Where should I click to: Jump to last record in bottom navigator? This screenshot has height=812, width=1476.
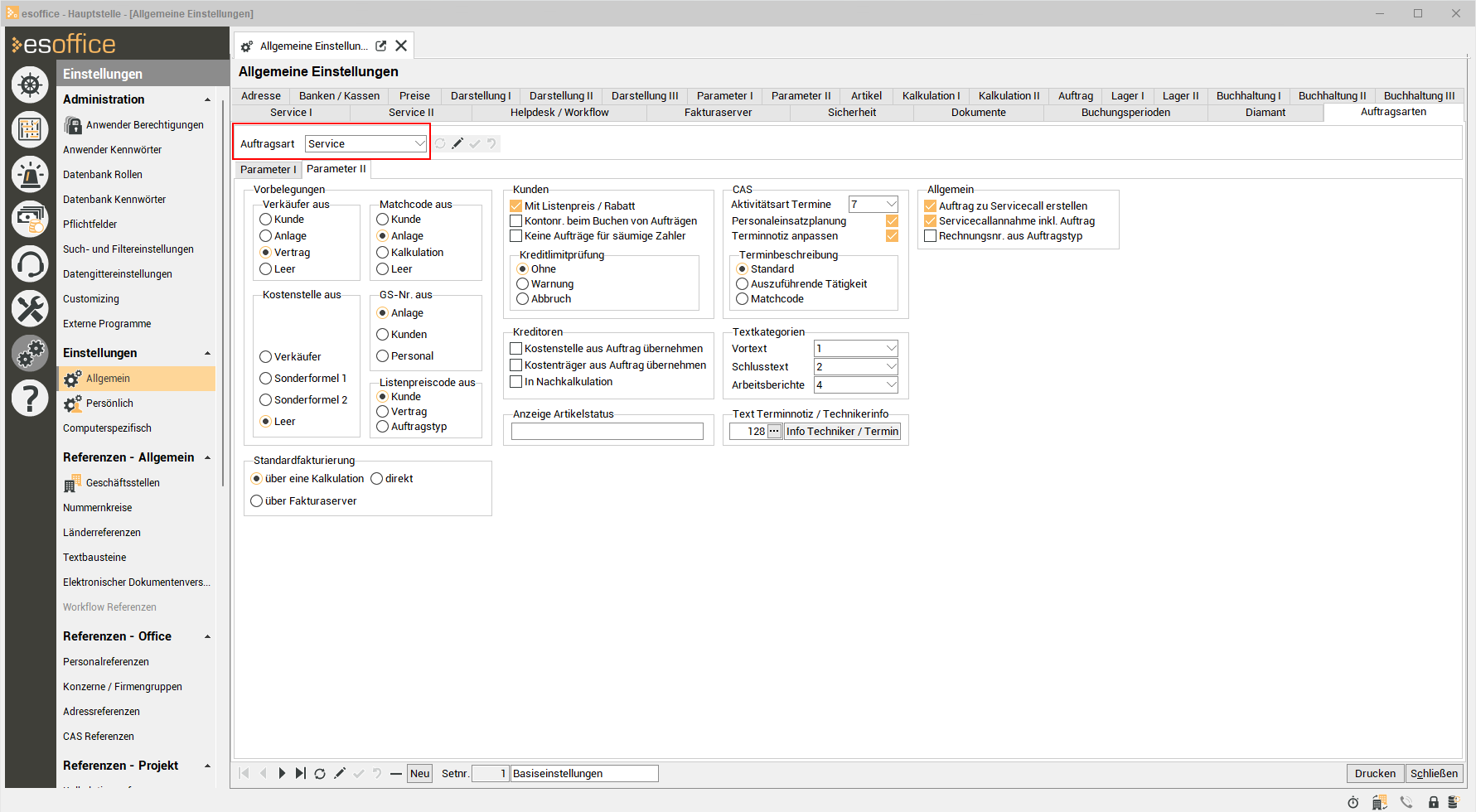click(301, 773)
